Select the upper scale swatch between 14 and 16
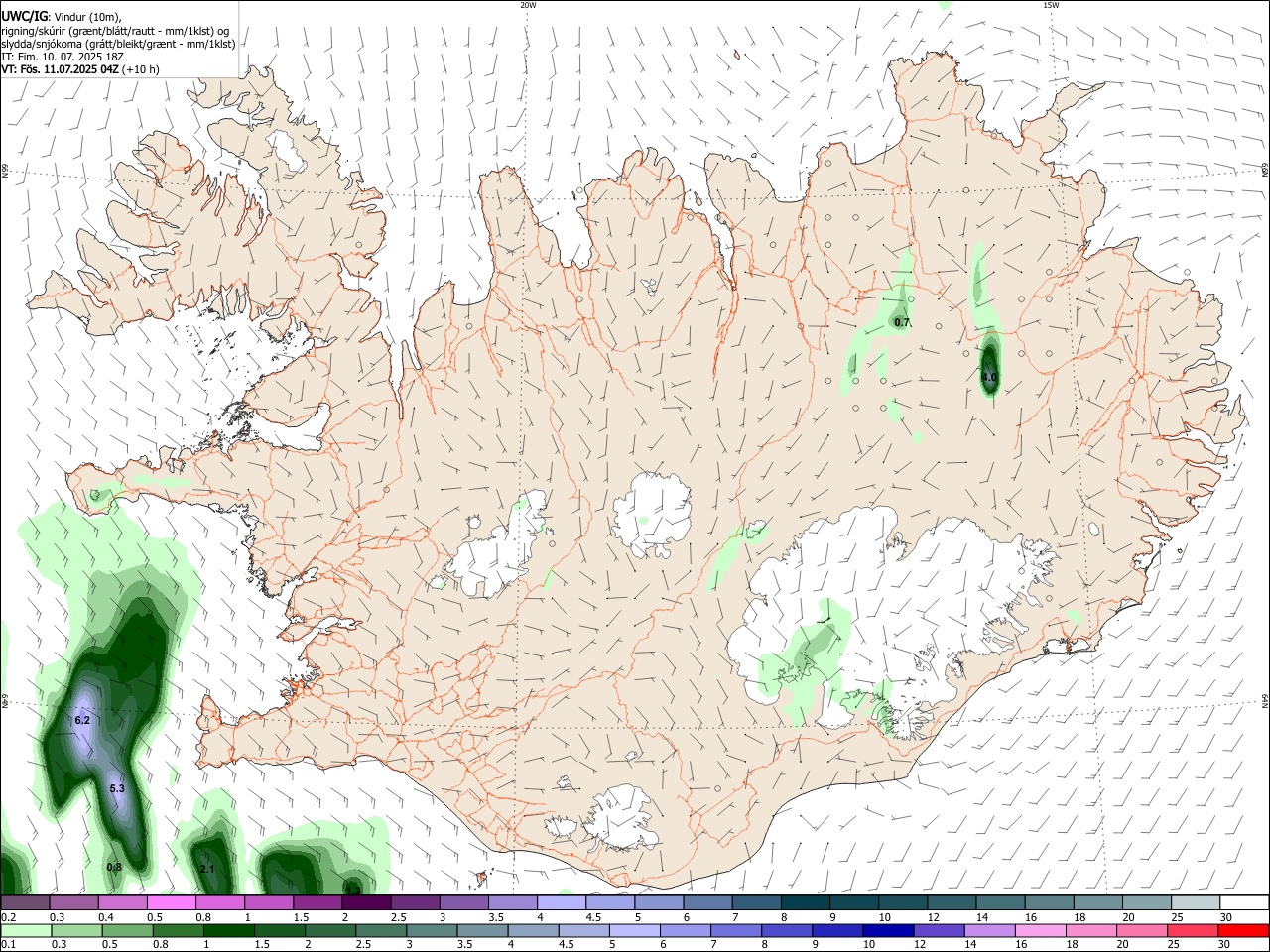1270x952 pixels. tap(1001, 903)
